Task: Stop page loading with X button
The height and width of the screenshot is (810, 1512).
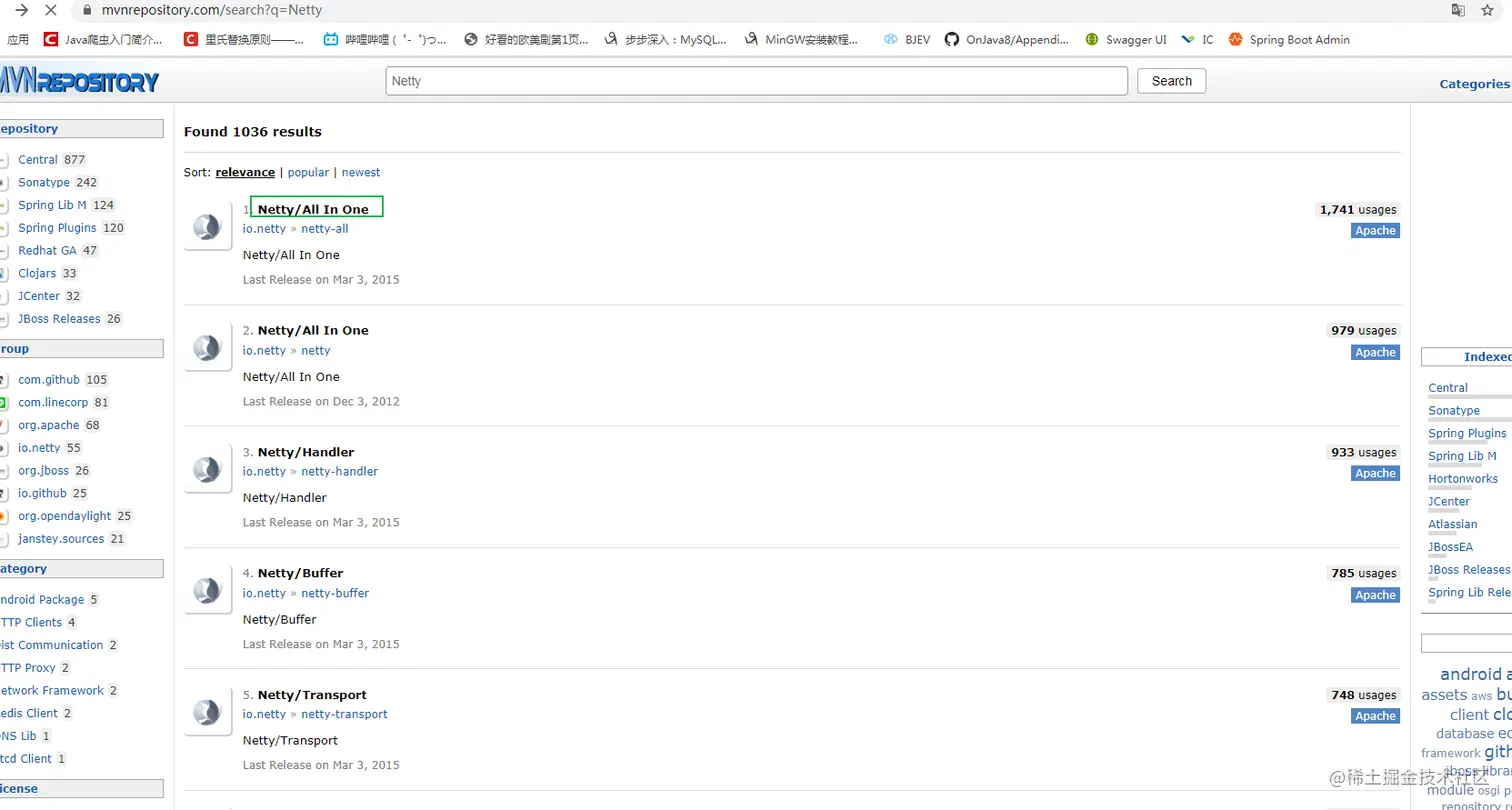Action: (x=51, y=10)
